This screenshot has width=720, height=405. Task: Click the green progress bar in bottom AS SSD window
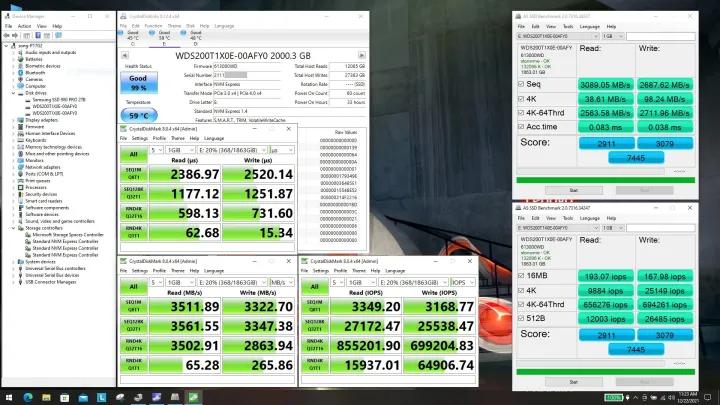point(605,371)
